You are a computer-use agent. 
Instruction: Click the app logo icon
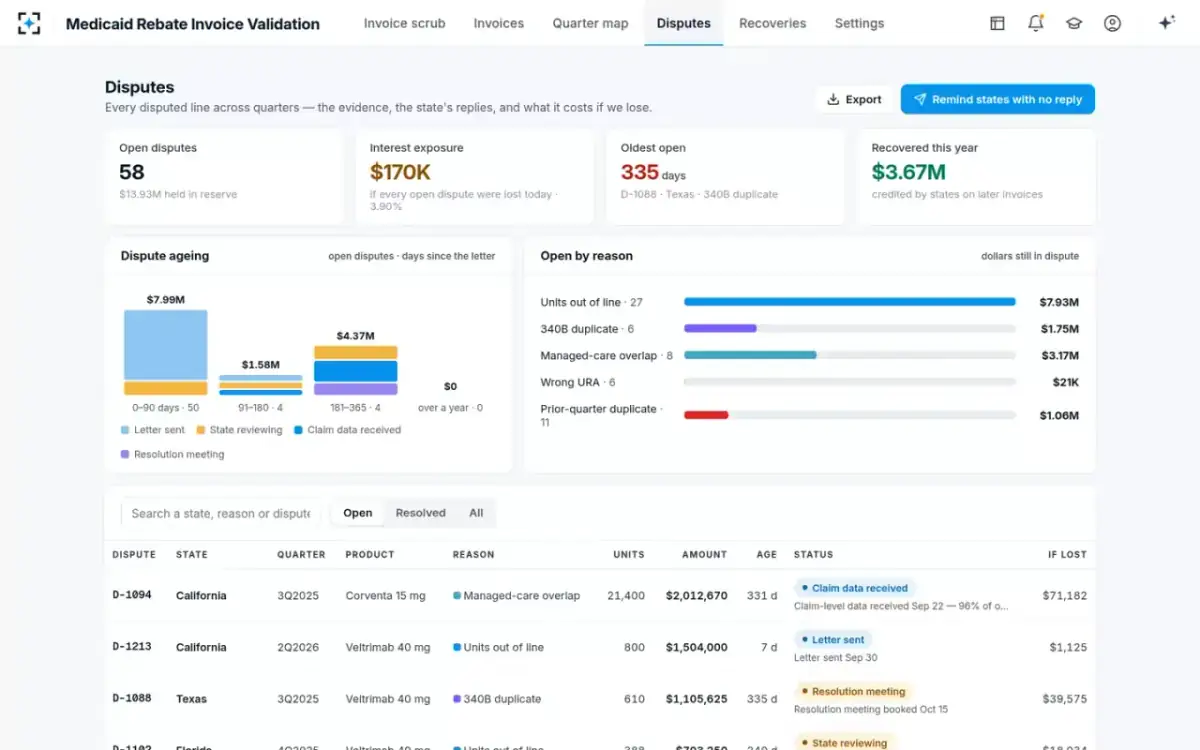30,23
